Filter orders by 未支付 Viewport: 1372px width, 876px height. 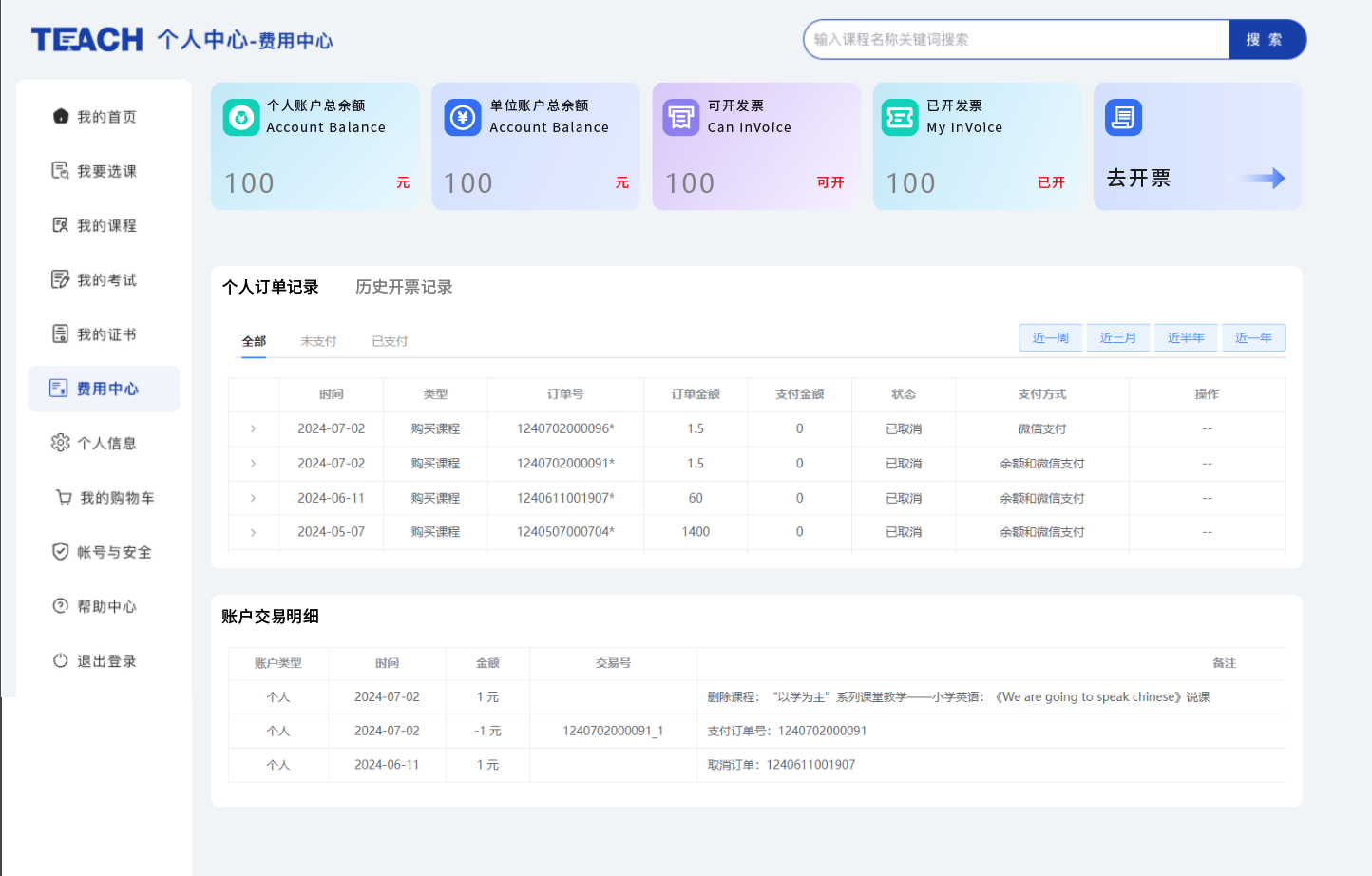tap(318, 341)
